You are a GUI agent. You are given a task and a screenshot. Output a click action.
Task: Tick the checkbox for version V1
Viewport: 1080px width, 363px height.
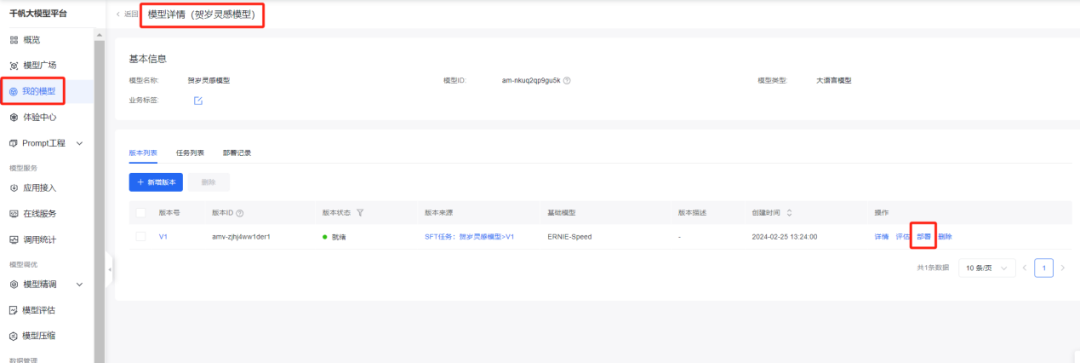(141, 236)
